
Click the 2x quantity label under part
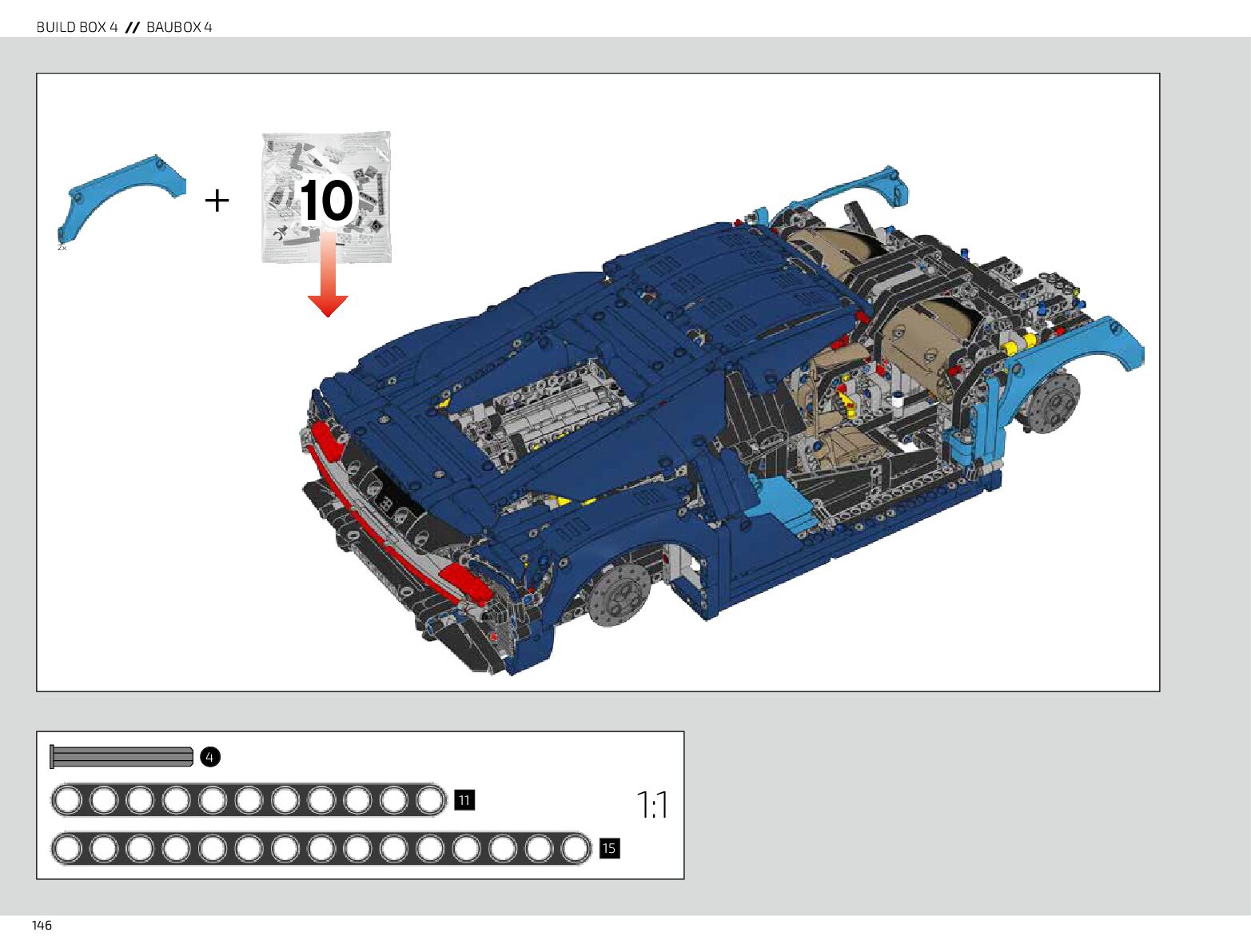pyautogui.click(x=62, y=248)
